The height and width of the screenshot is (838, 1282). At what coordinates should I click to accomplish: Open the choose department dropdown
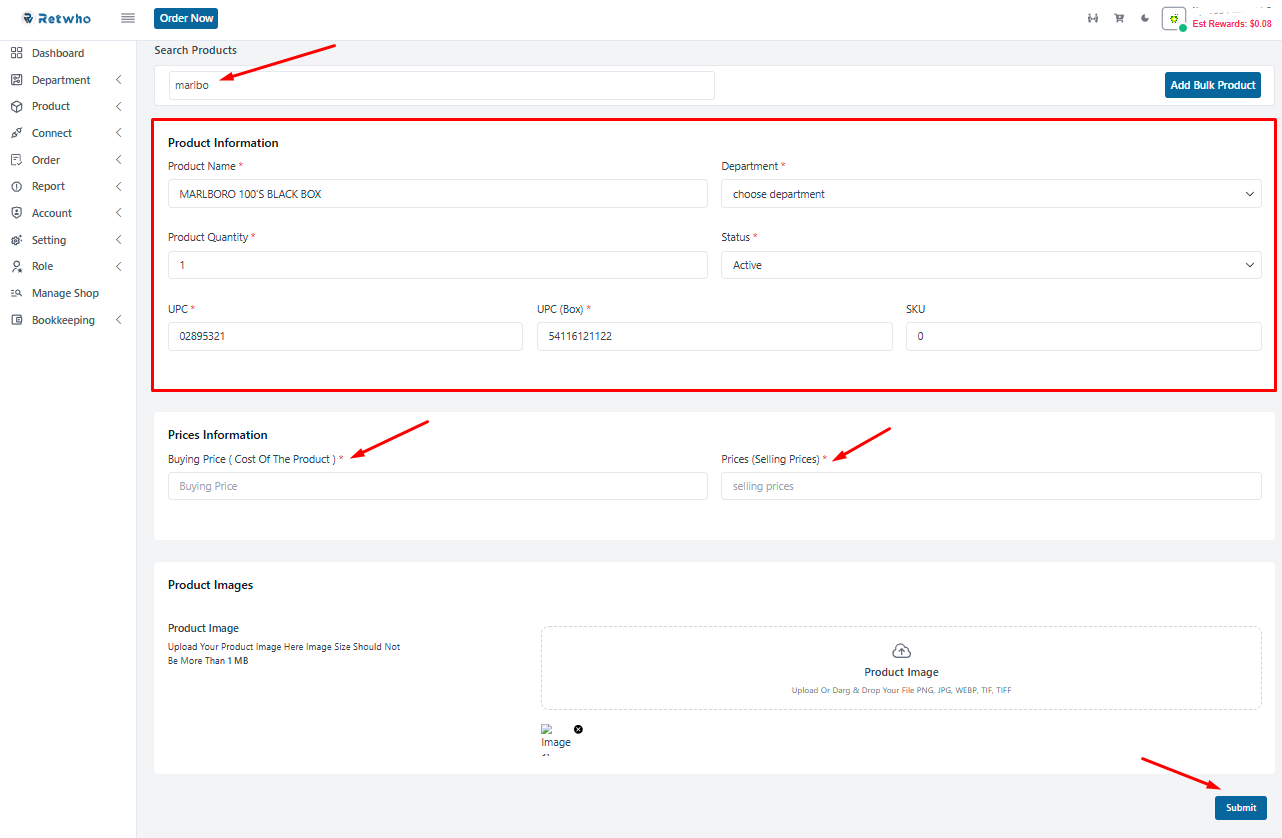991,194
